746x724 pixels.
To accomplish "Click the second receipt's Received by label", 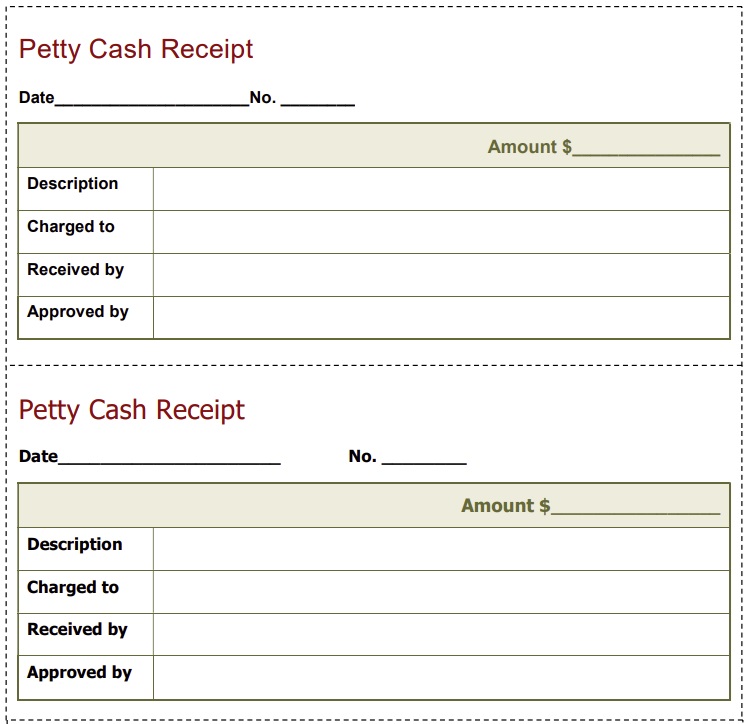I will click(x=77, y=630).
